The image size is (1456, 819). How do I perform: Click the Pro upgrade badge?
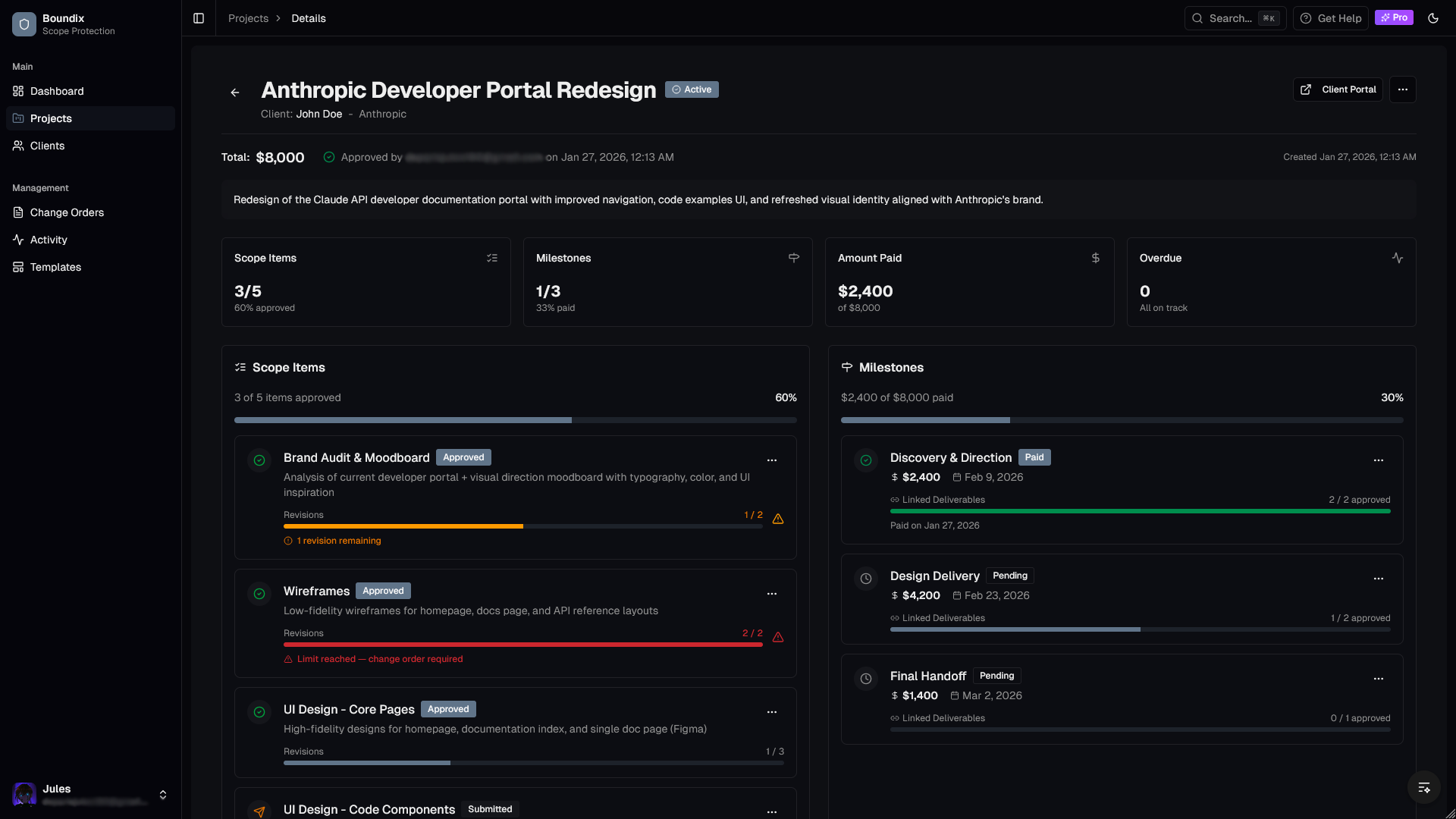tap(1394, 17)
